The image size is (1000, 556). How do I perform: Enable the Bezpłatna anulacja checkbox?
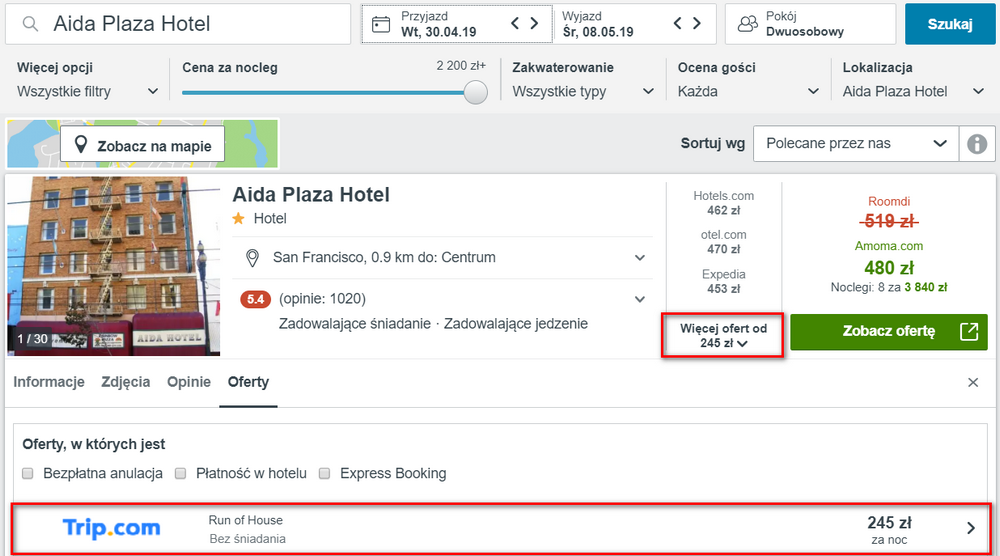pyautogui.click(x=27, y=473)
